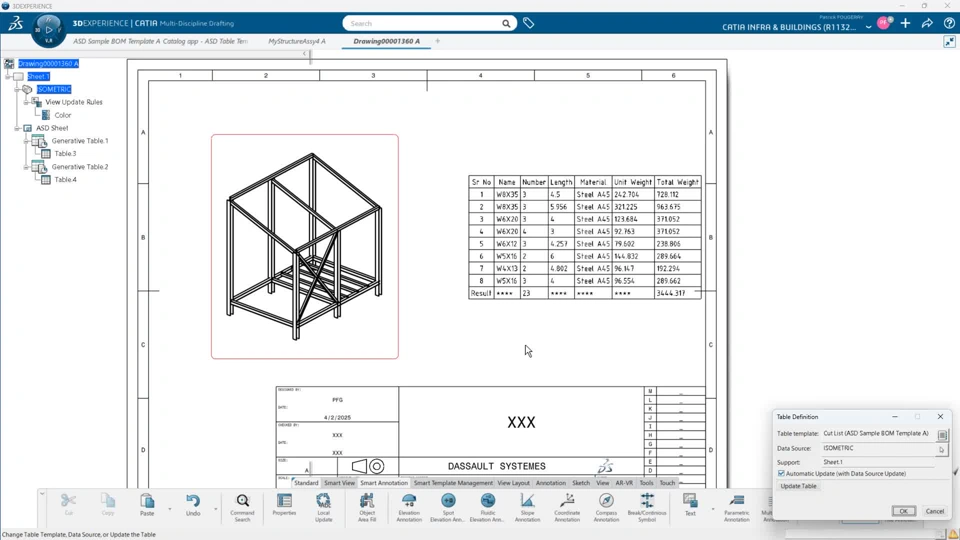Switch to the Sketch tab
This screenshot has width=960, height=540.
(x=580, y=483)
